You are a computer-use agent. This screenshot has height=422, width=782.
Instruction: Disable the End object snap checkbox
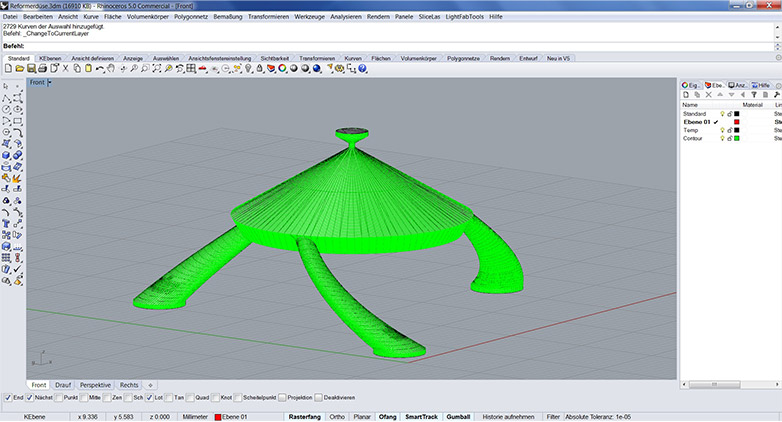click(x=6, y=398)
